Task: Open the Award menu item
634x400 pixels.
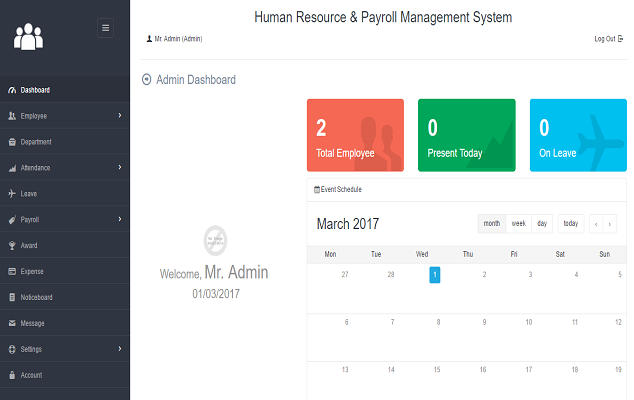Action: (x=65, y=245)
